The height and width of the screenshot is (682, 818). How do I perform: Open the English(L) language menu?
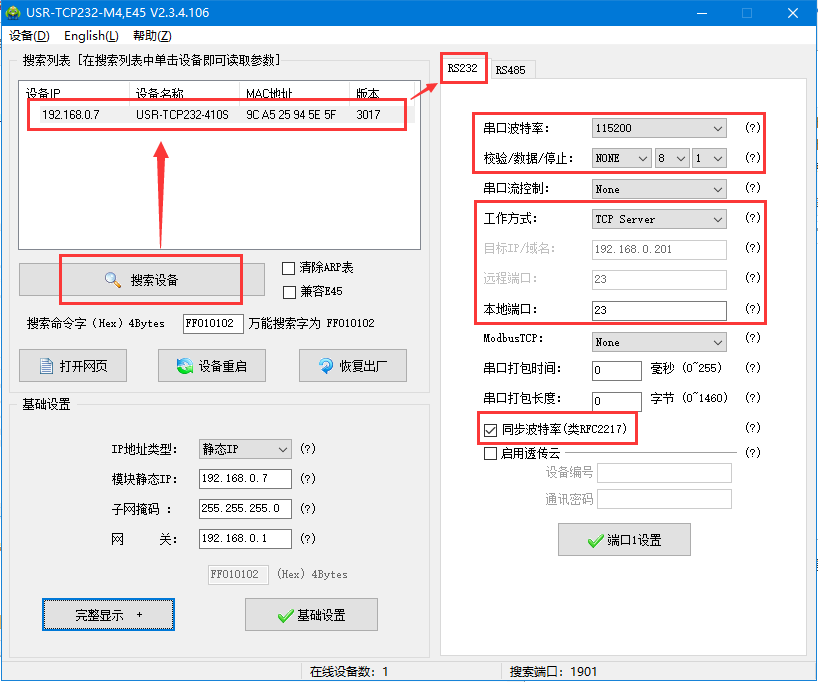[x=91, y=36]
